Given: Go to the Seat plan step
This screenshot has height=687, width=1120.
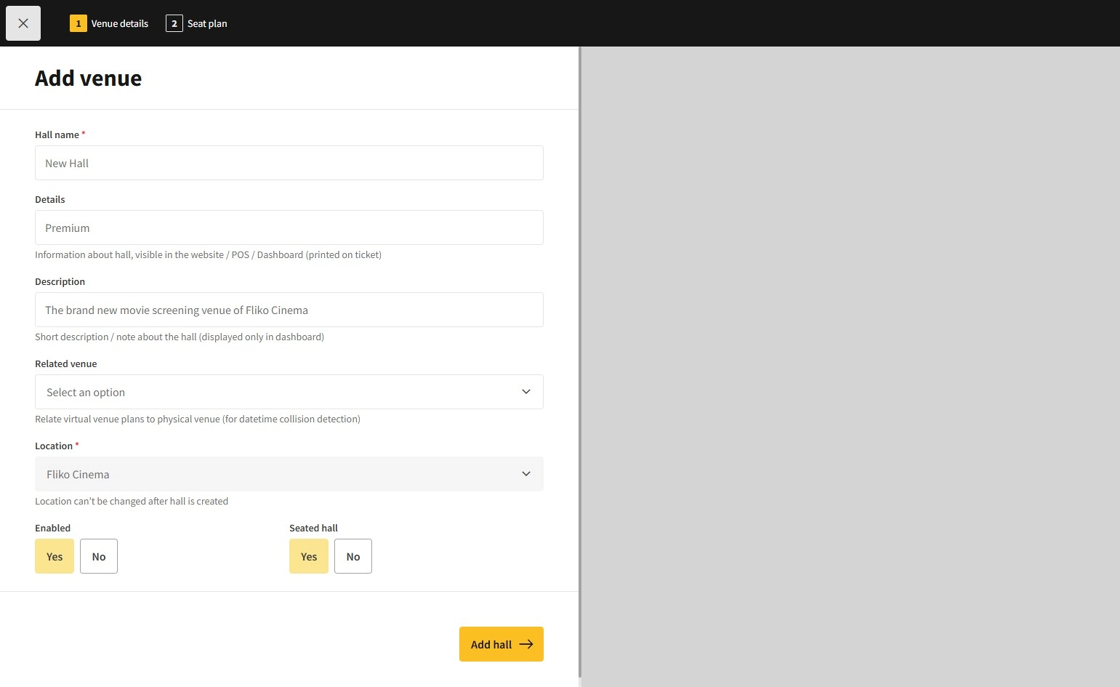Looking at the screenshot, I should tap(207, 23).
